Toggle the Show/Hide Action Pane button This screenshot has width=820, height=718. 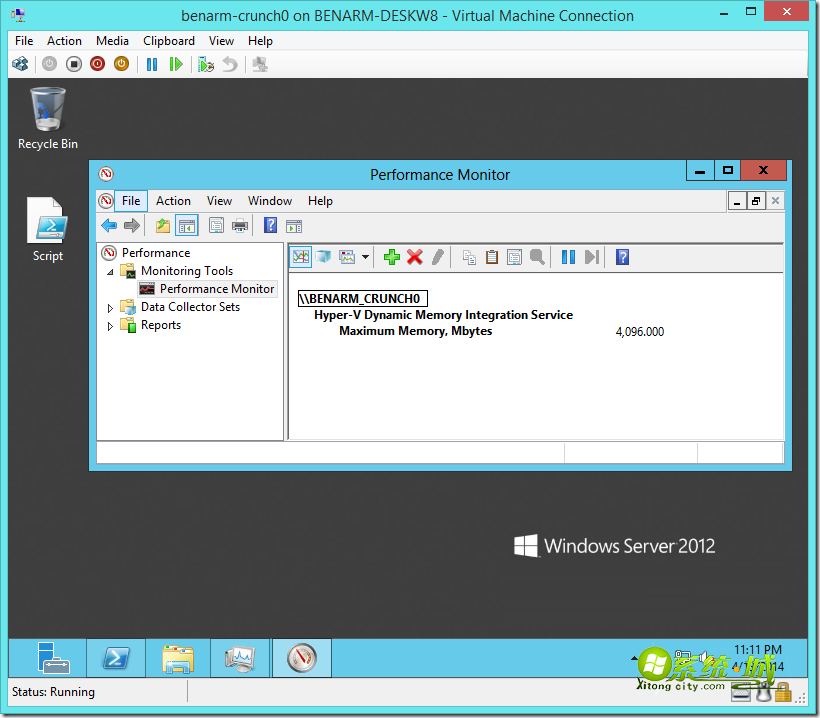click(294, 226)
